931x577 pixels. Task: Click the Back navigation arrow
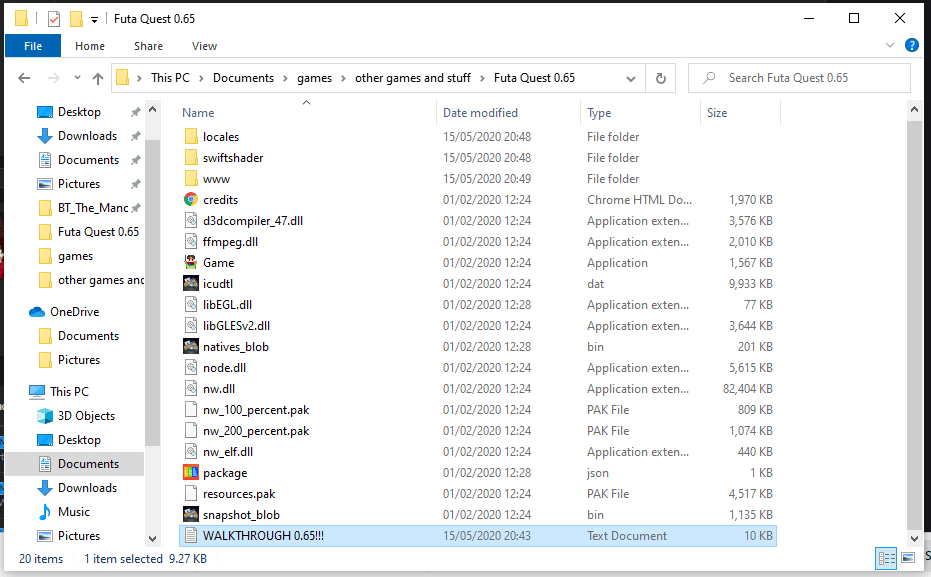coord(24,78)
